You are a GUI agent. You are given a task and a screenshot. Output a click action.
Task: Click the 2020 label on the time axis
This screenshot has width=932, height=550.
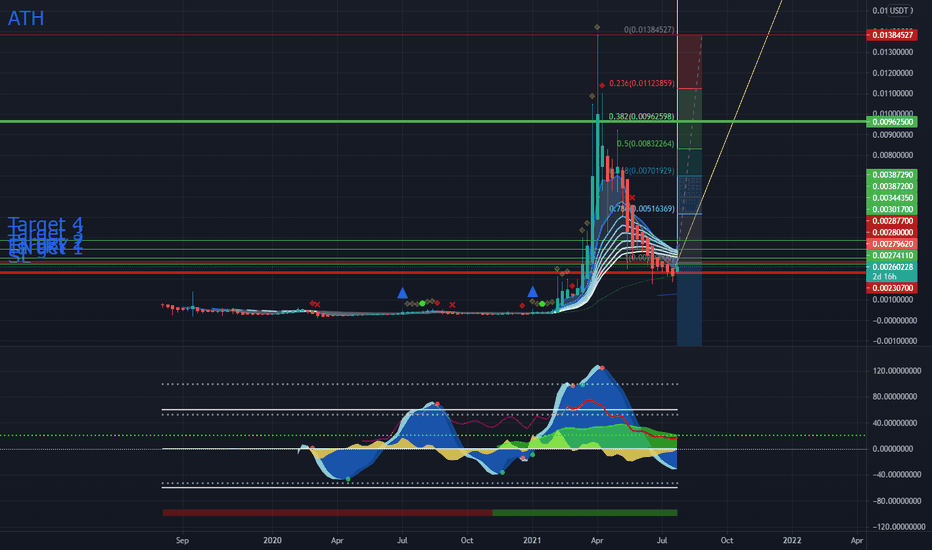coord(272,540)
